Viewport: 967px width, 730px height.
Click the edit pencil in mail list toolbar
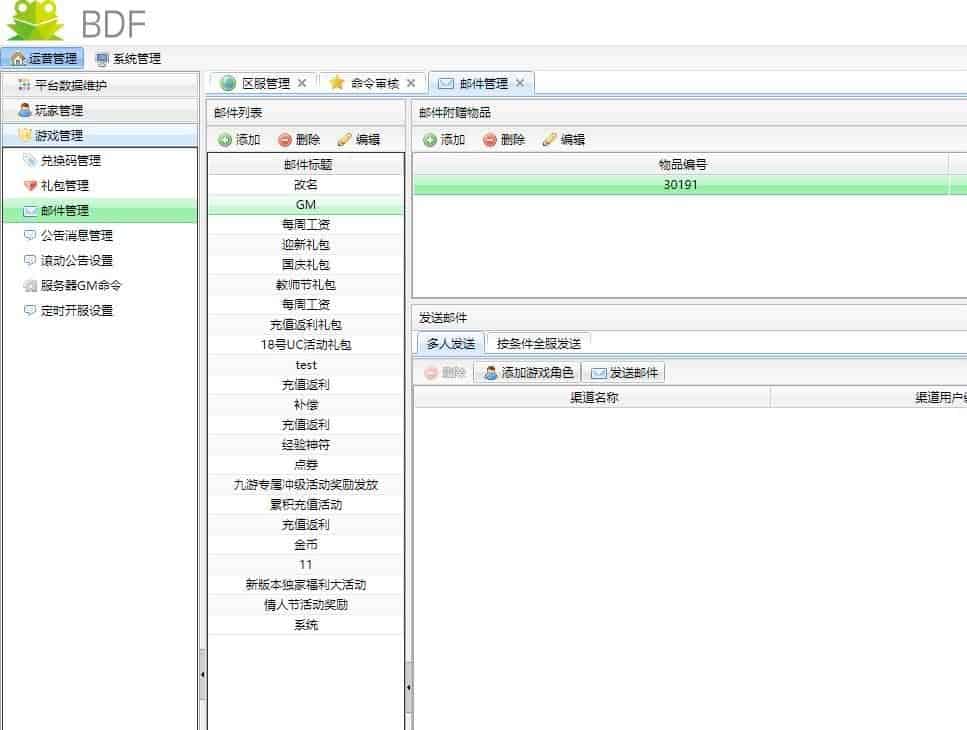click(x=345, y=140)
